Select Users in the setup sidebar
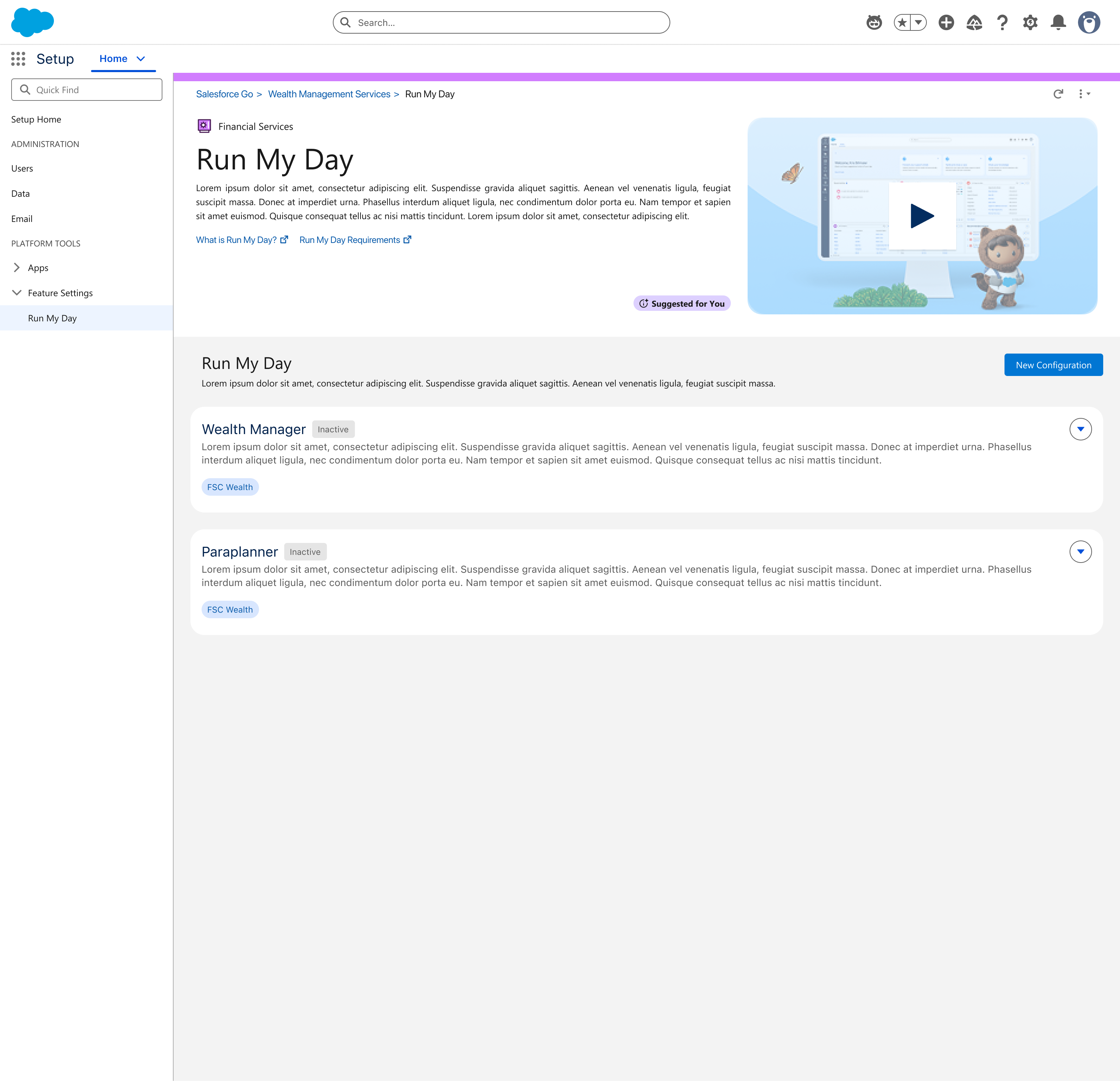The width and height of the screenshot is (1120, 1081). pos(22,169)
